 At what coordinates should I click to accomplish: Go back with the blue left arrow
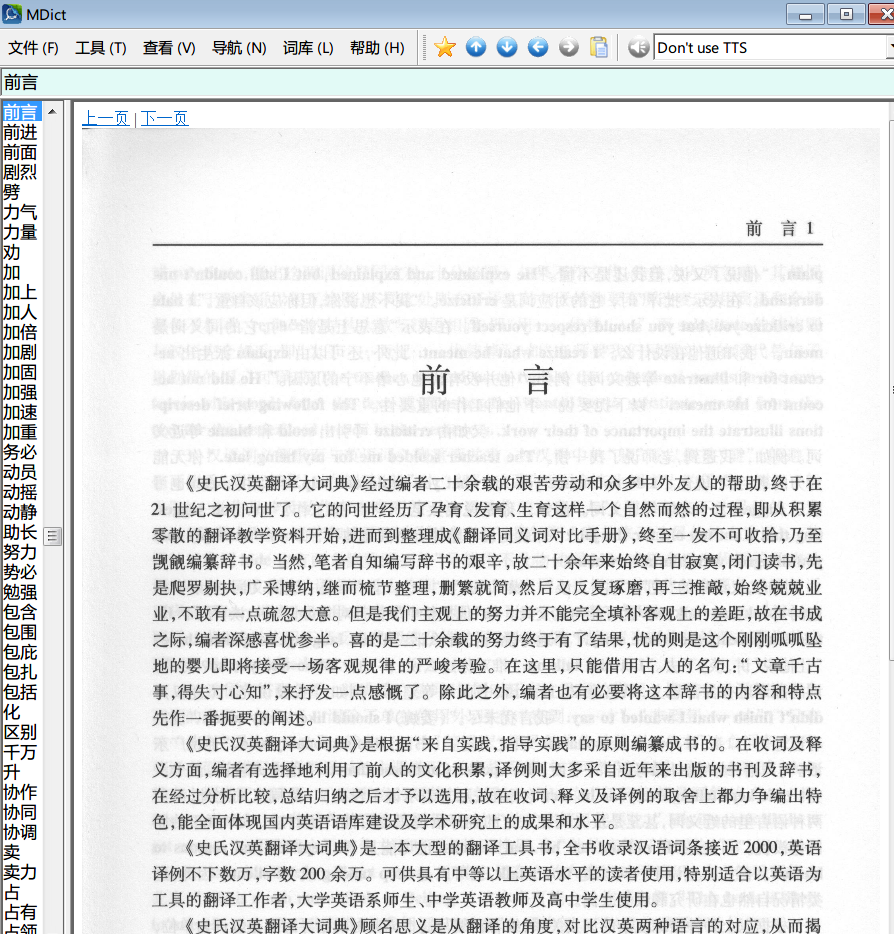(538, 47)
